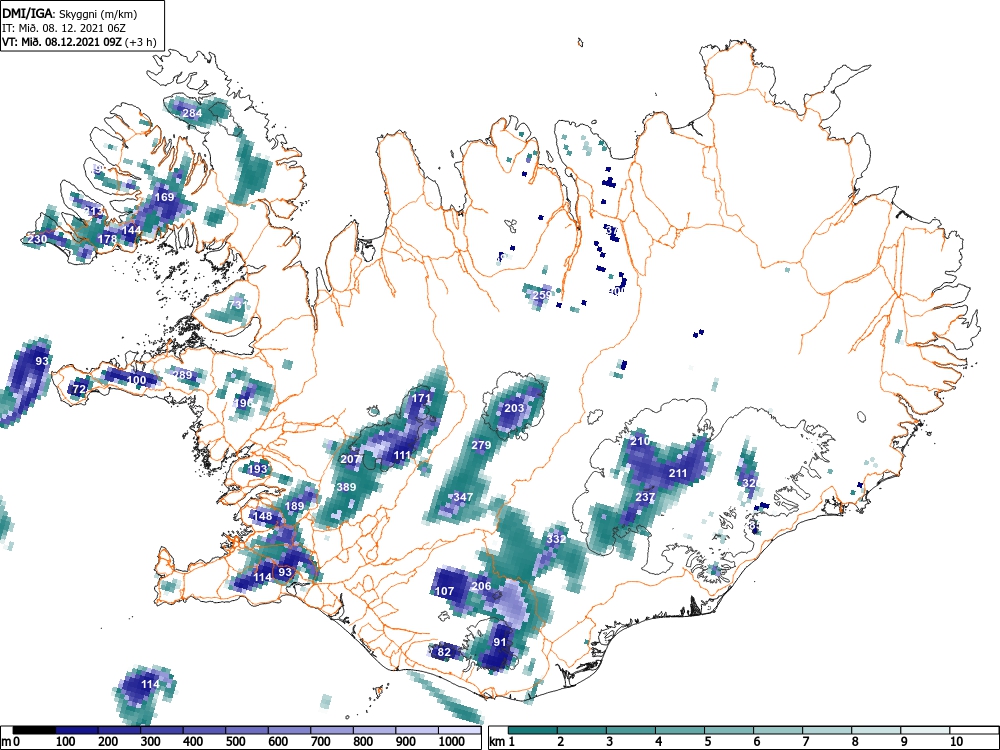1000x750 pixels.
Task: Select the map value 189
Action: pyautogui.click(x=295, y=506)
